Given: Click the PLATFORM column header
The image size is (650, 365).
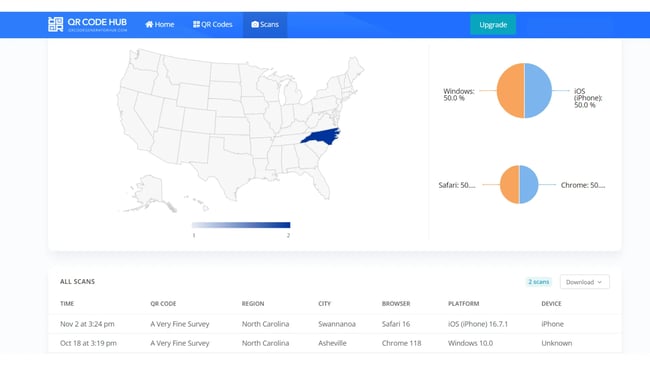Looking at the screenshot, I should click(x=463, y=304).
